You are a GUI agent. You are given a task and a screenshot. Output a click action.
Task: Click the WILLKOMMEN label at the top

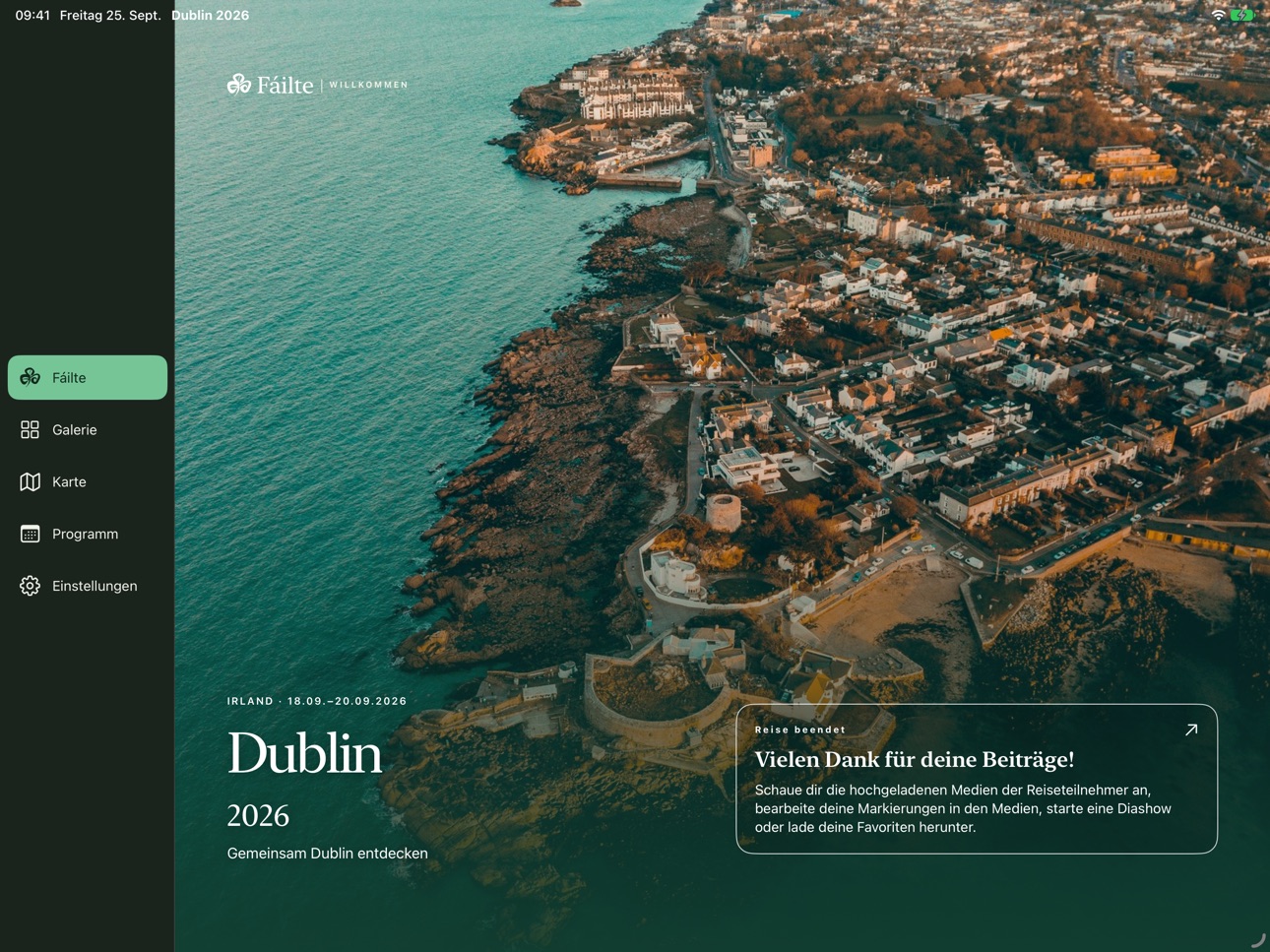coord(368,85)
